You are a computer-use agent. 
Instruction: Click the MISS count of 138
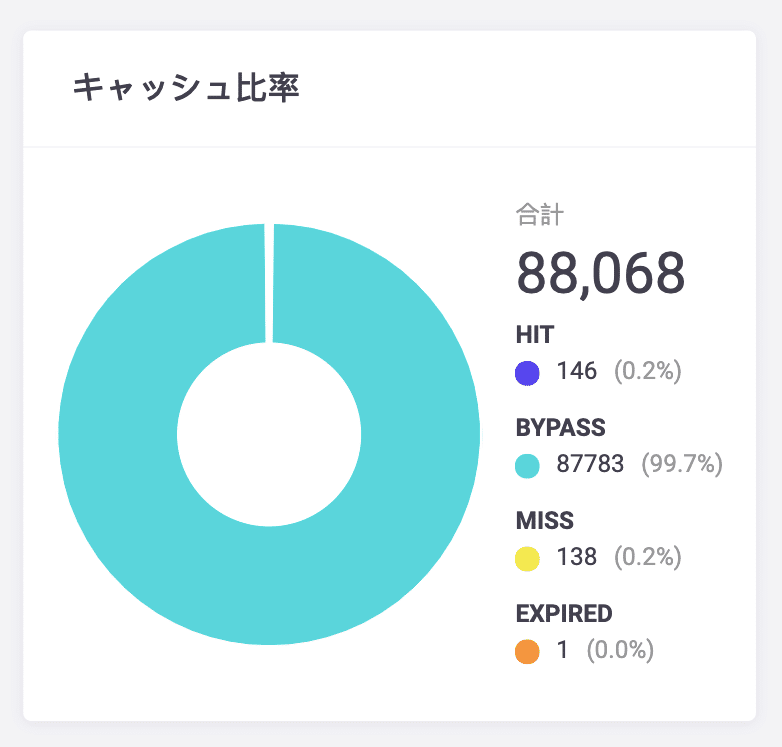coord(577,557)
